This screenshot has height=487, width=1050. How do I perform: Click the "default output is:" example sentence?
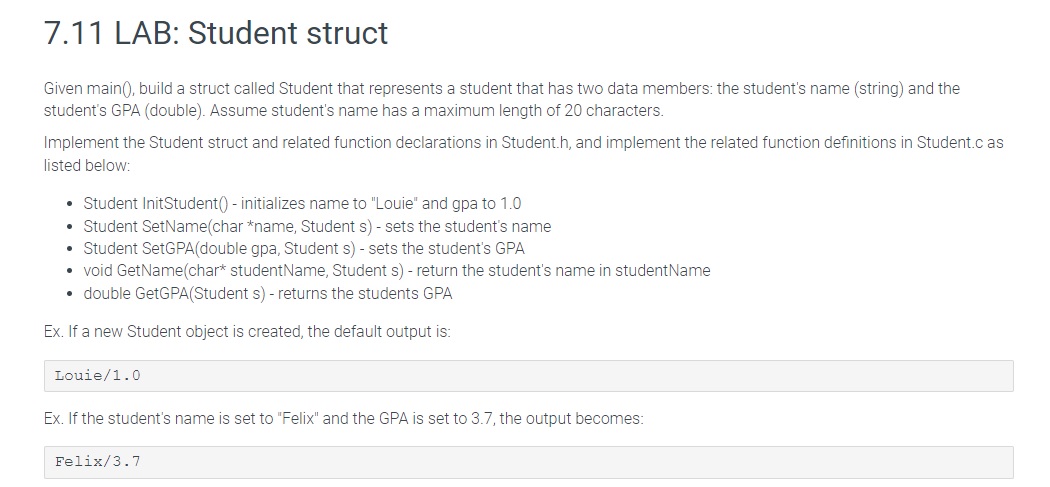pyautogui.click(x=248, y=332)
